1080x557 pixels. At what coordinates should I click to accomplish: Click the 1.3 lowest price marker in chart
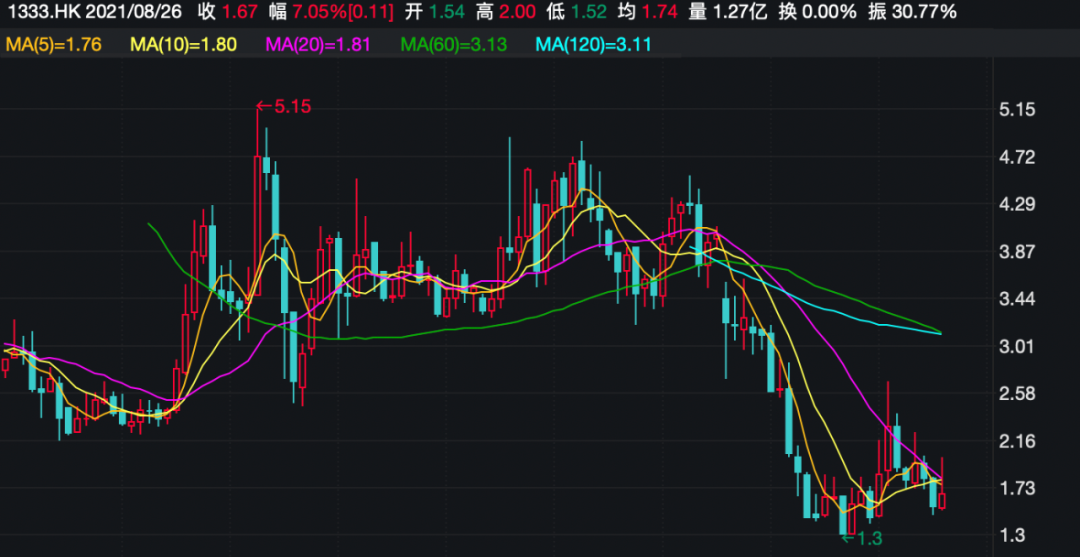(862, 539)
